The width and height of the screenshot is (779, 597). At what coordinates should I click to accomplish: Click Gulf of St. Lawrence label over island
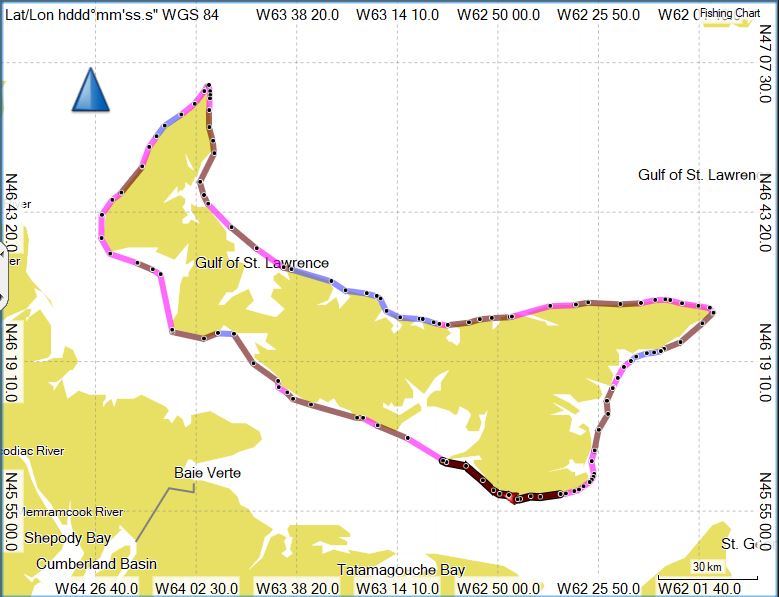[x=262, y=262]
